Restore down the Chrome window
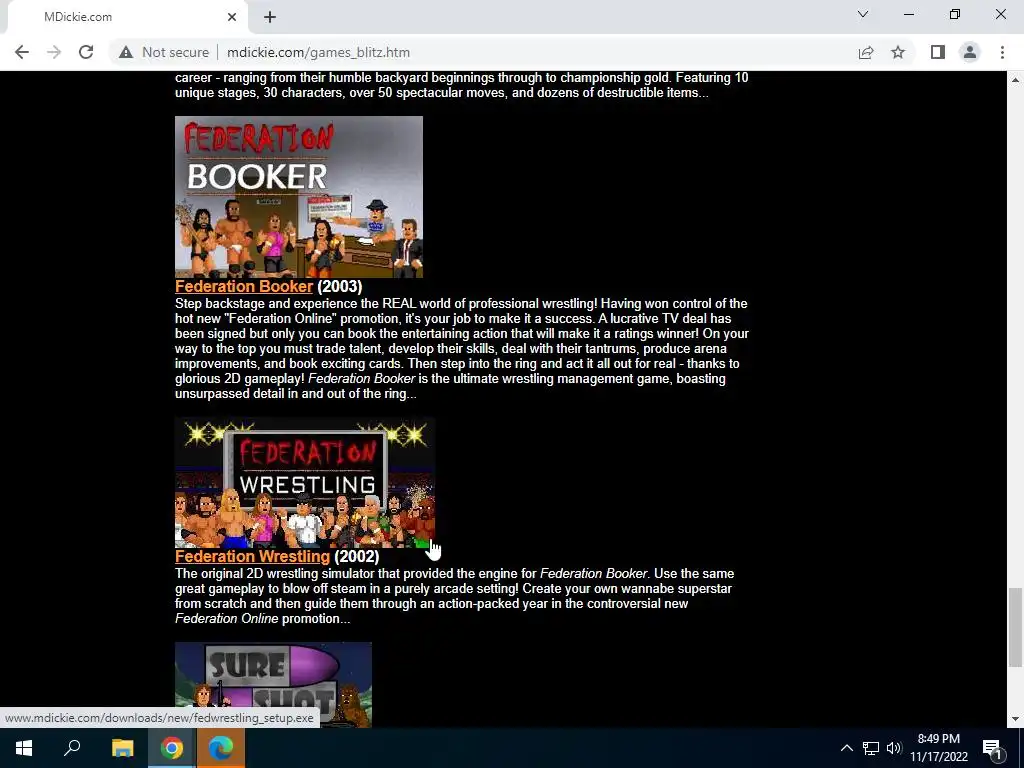 click(955, 14)
